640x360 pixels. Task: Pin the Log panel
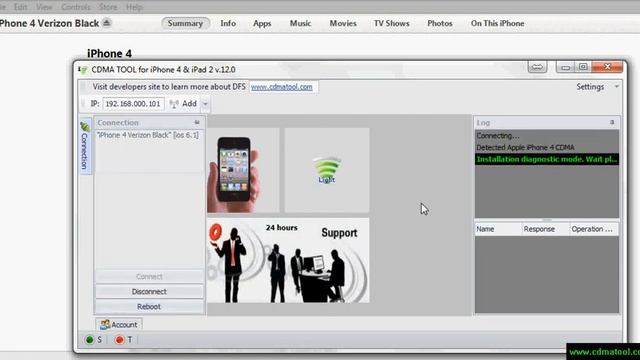point(612,122)
